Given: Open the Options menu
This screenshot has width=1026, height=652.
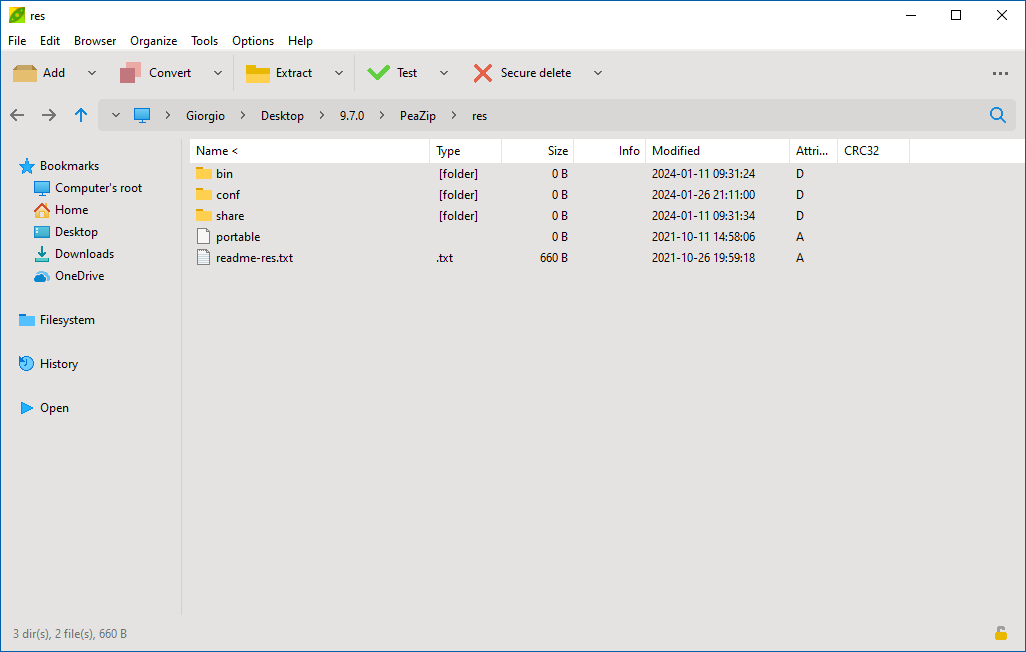Looking at the screenshot, I should (x=253, y=41).
